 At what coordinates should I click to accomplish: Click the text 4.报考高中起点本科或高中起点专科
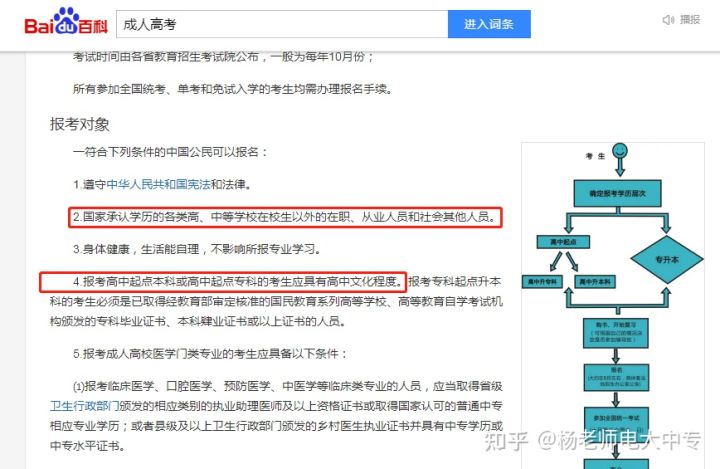click(x=238, y=282)
